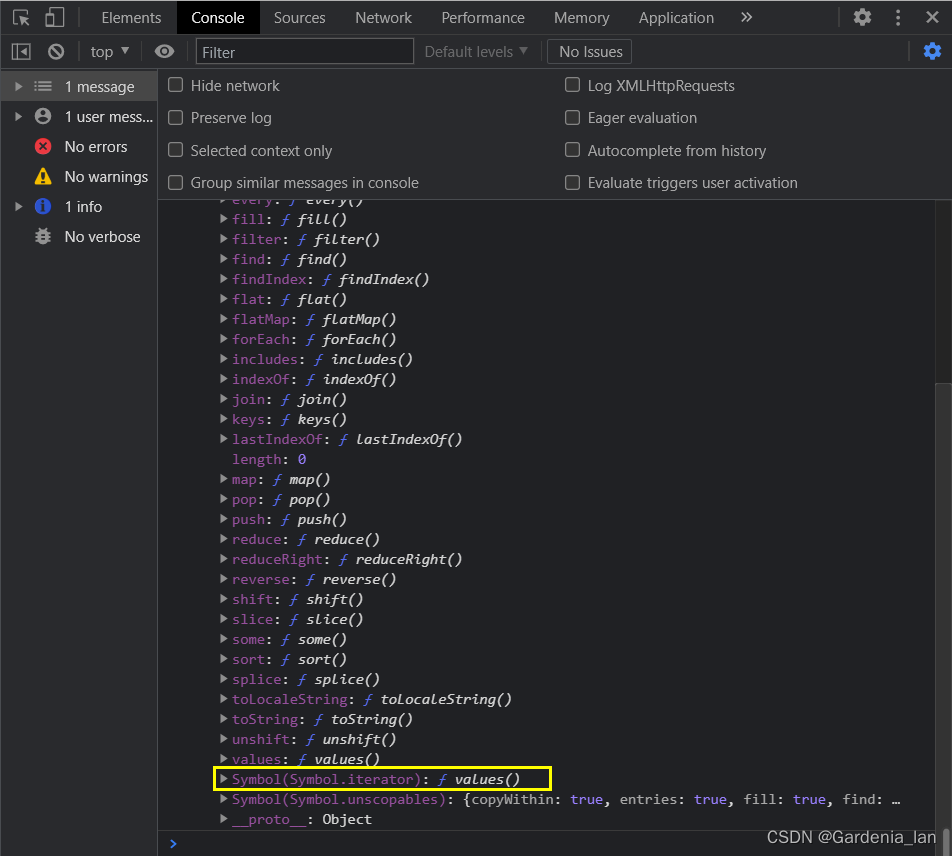This screenshot has width=952, height=856.
Task: Show more tabs with double chevron
Action: tap(746, 17)
